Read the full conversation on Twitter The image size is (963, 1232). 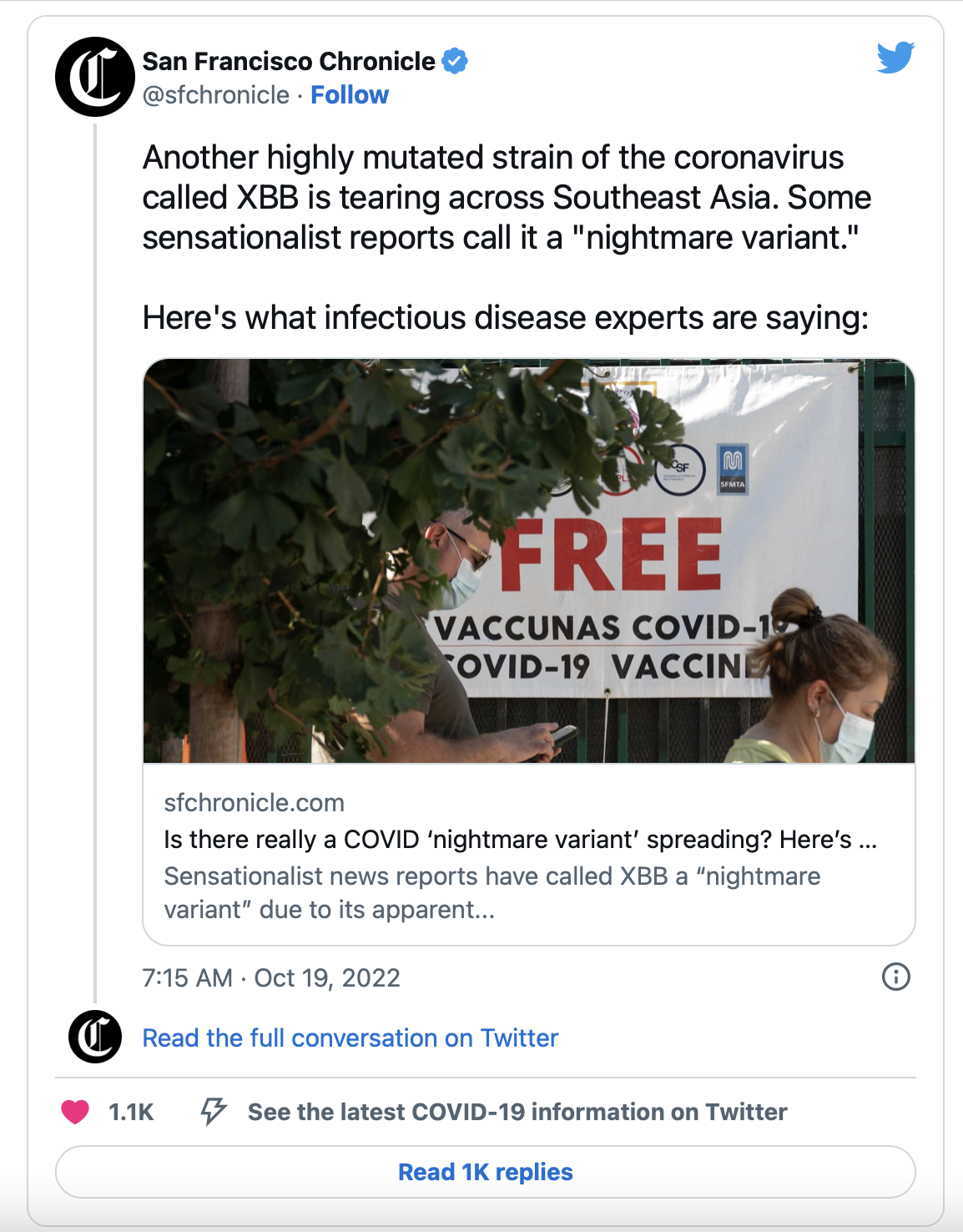tap(350, 1038)
